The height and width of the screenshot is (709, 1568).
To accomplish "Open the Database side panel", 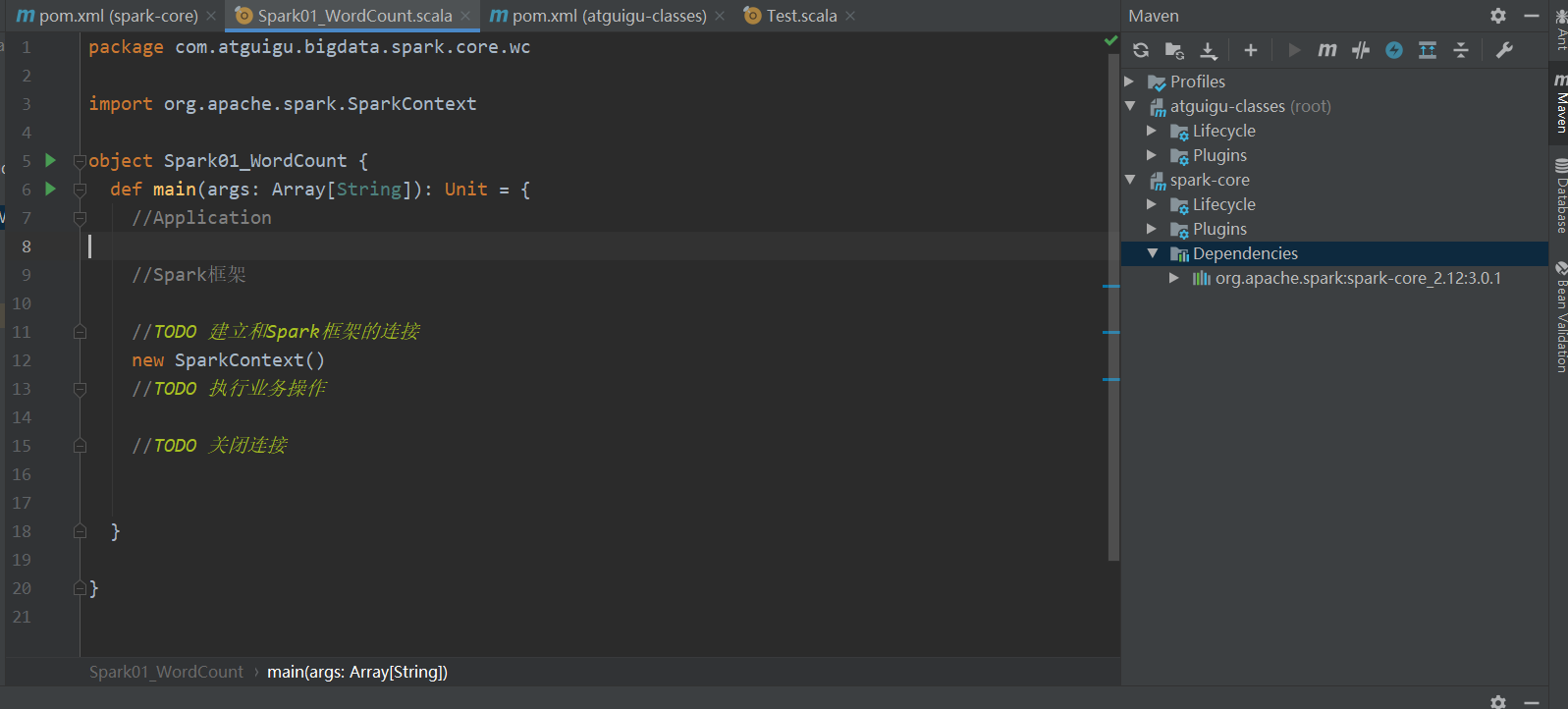I will click(x=1561, y=196).
